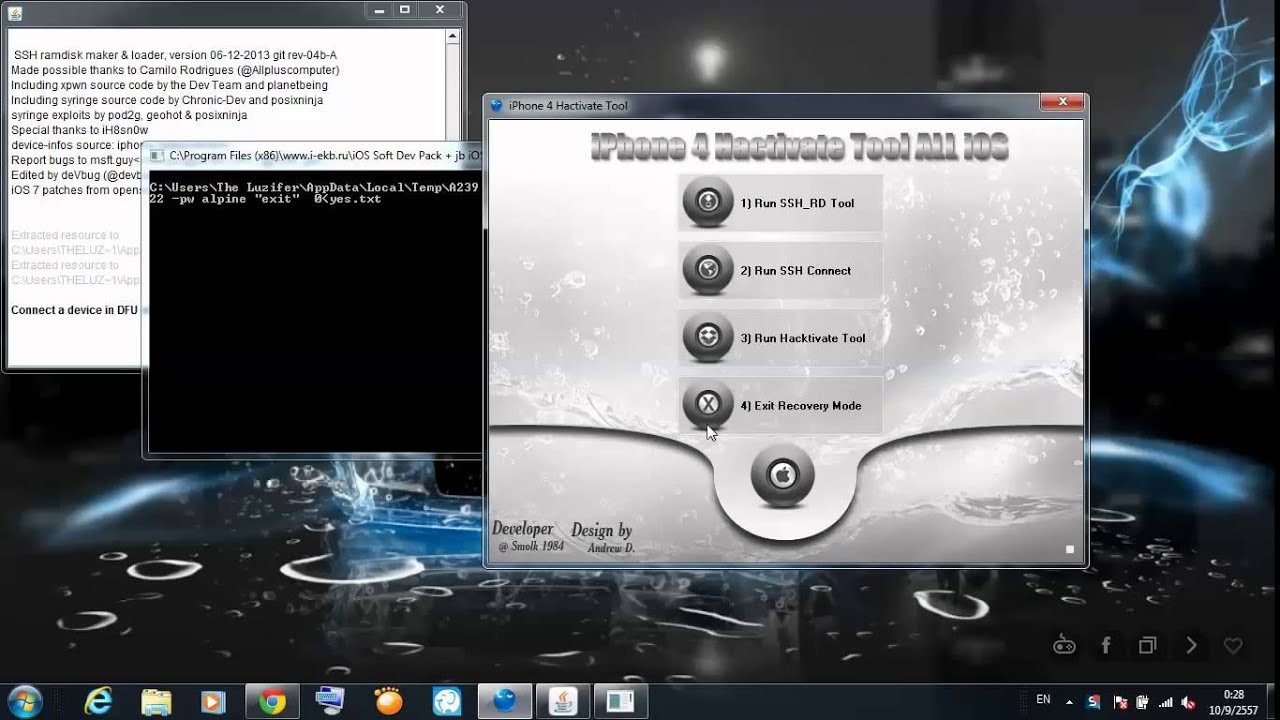The height and width of the screenshot is (720, 1280).
Task: Click the scroll up arrow in SSH ramdisk window
Action: 452,37
